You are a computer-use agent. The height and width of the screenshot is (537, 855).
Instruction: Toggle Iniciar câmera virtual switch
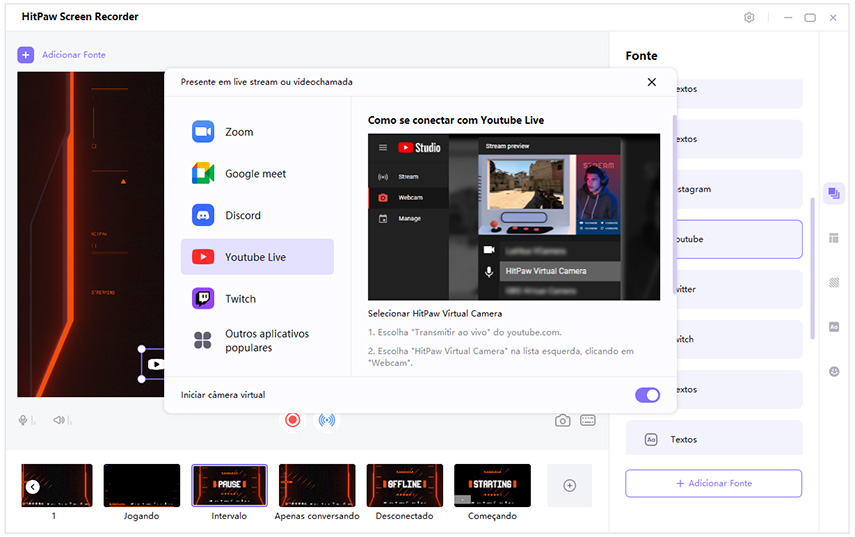[647, 395]
